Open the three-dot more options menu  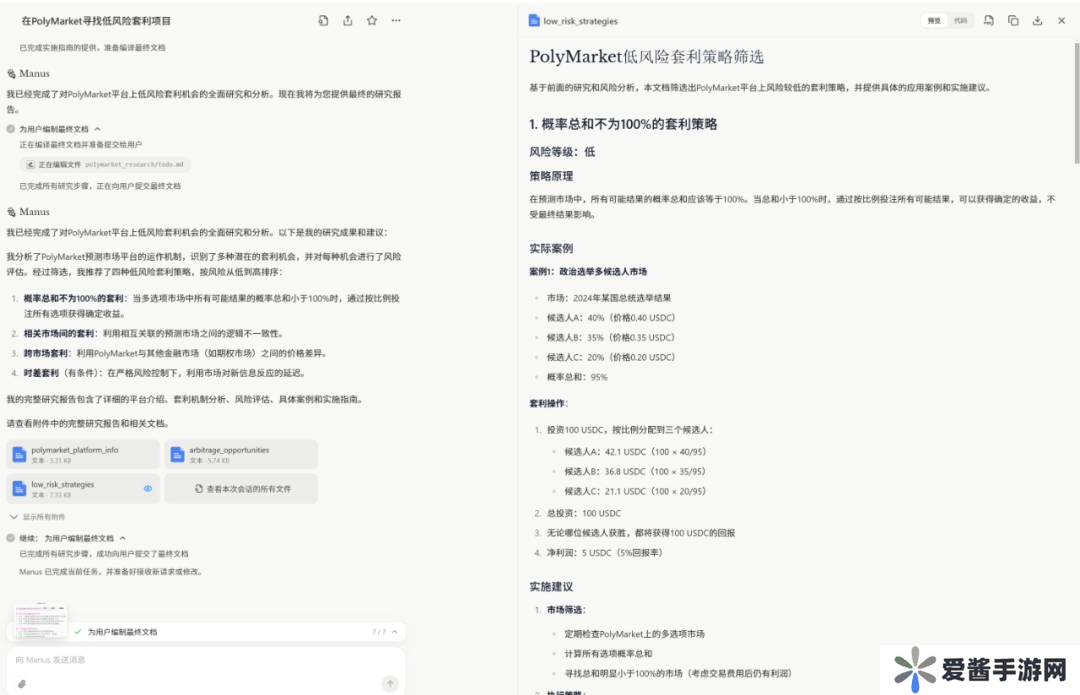(396, 20)
